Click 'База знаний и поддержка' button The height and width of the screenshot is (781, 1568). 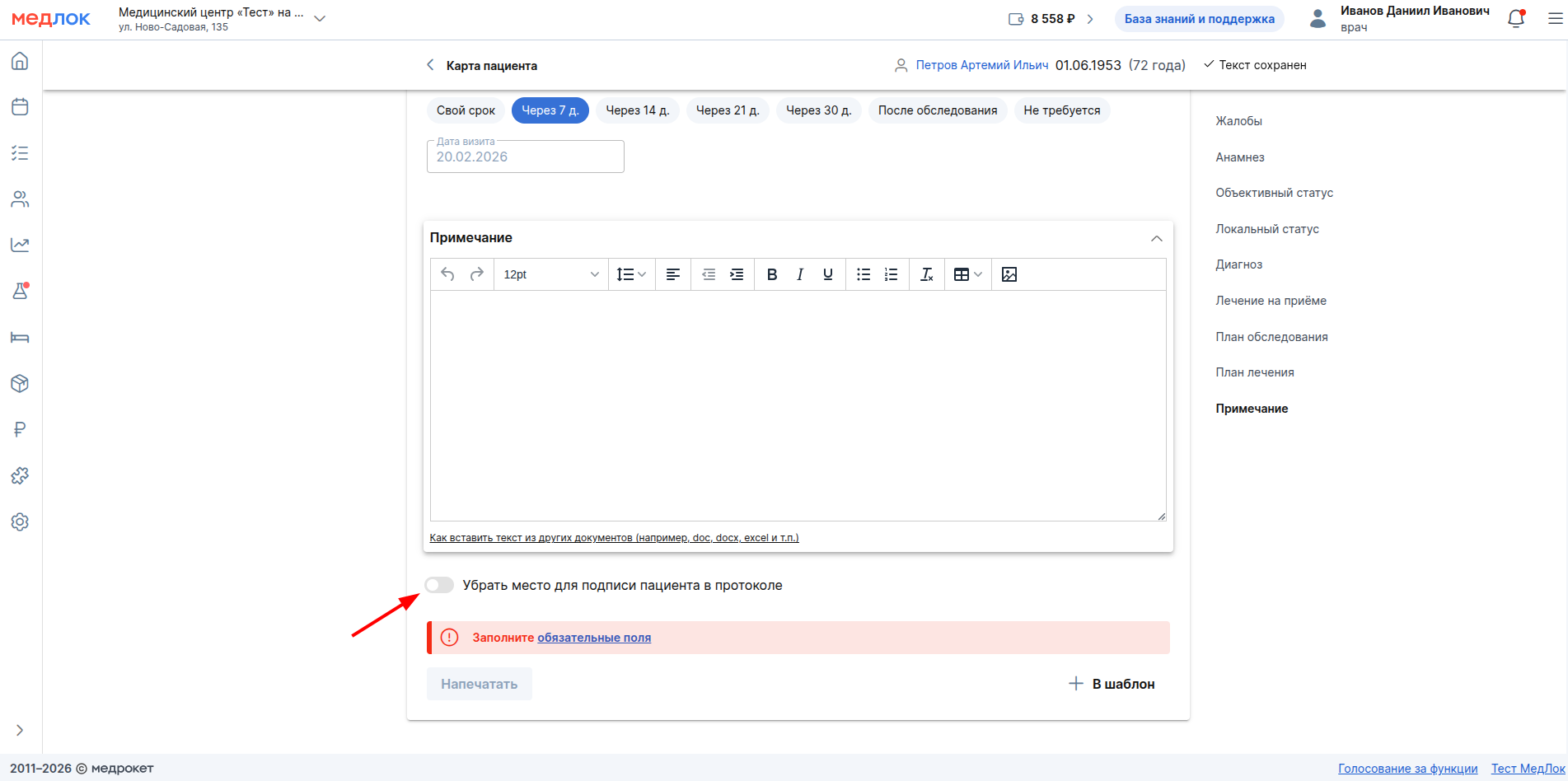1199,19
